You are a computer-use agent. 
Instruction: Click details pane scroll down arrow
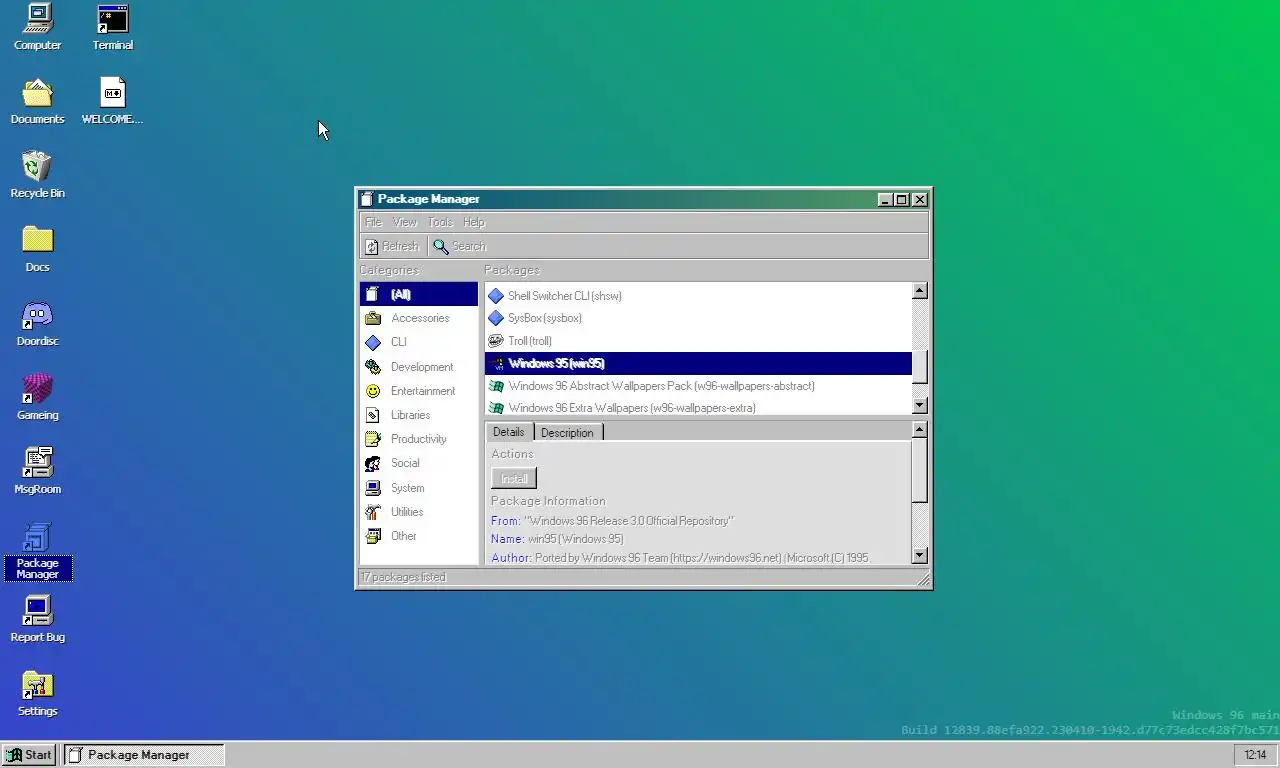920,555
